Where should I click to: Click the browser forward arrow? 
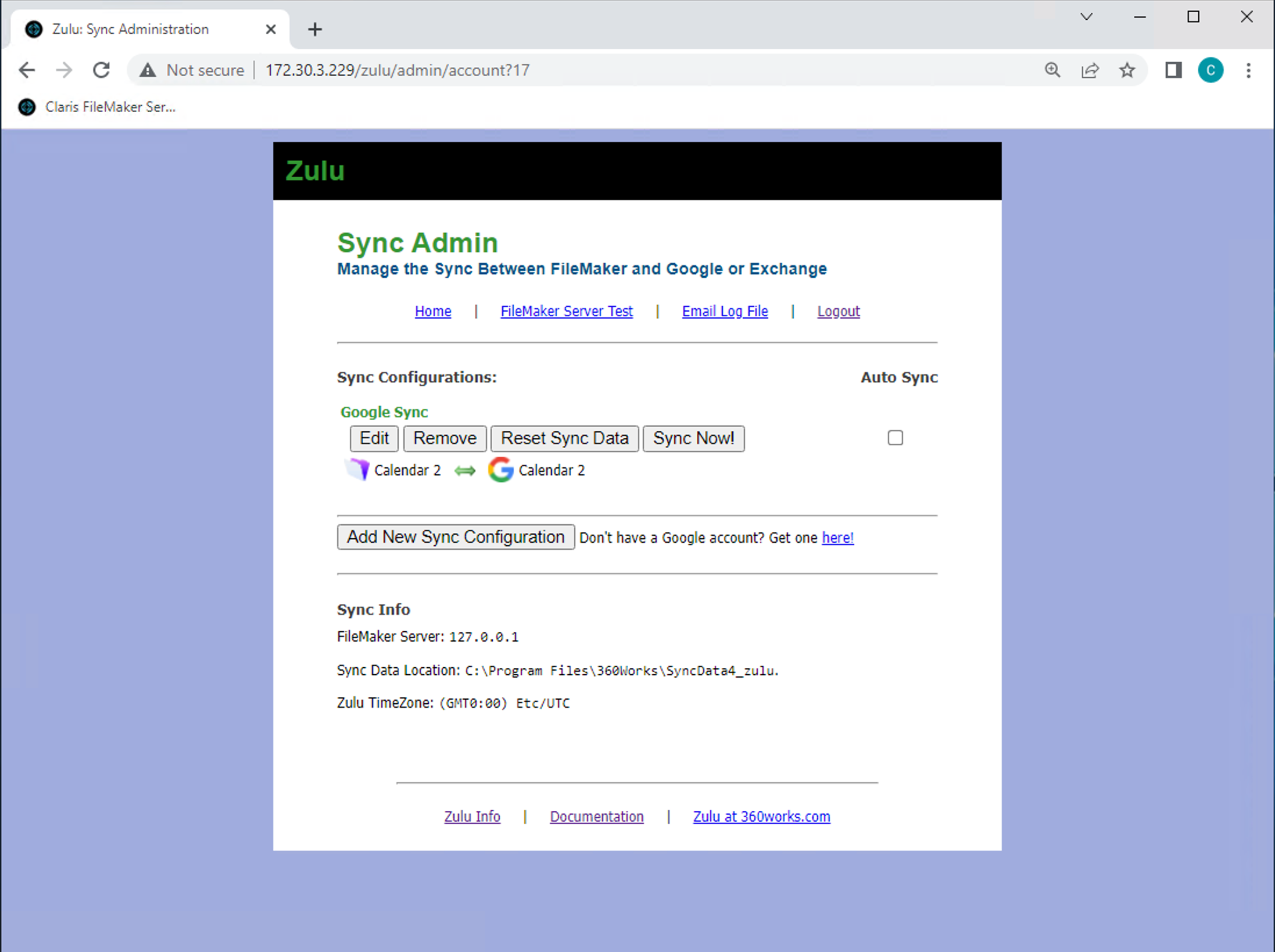click(x=64, y=70)
